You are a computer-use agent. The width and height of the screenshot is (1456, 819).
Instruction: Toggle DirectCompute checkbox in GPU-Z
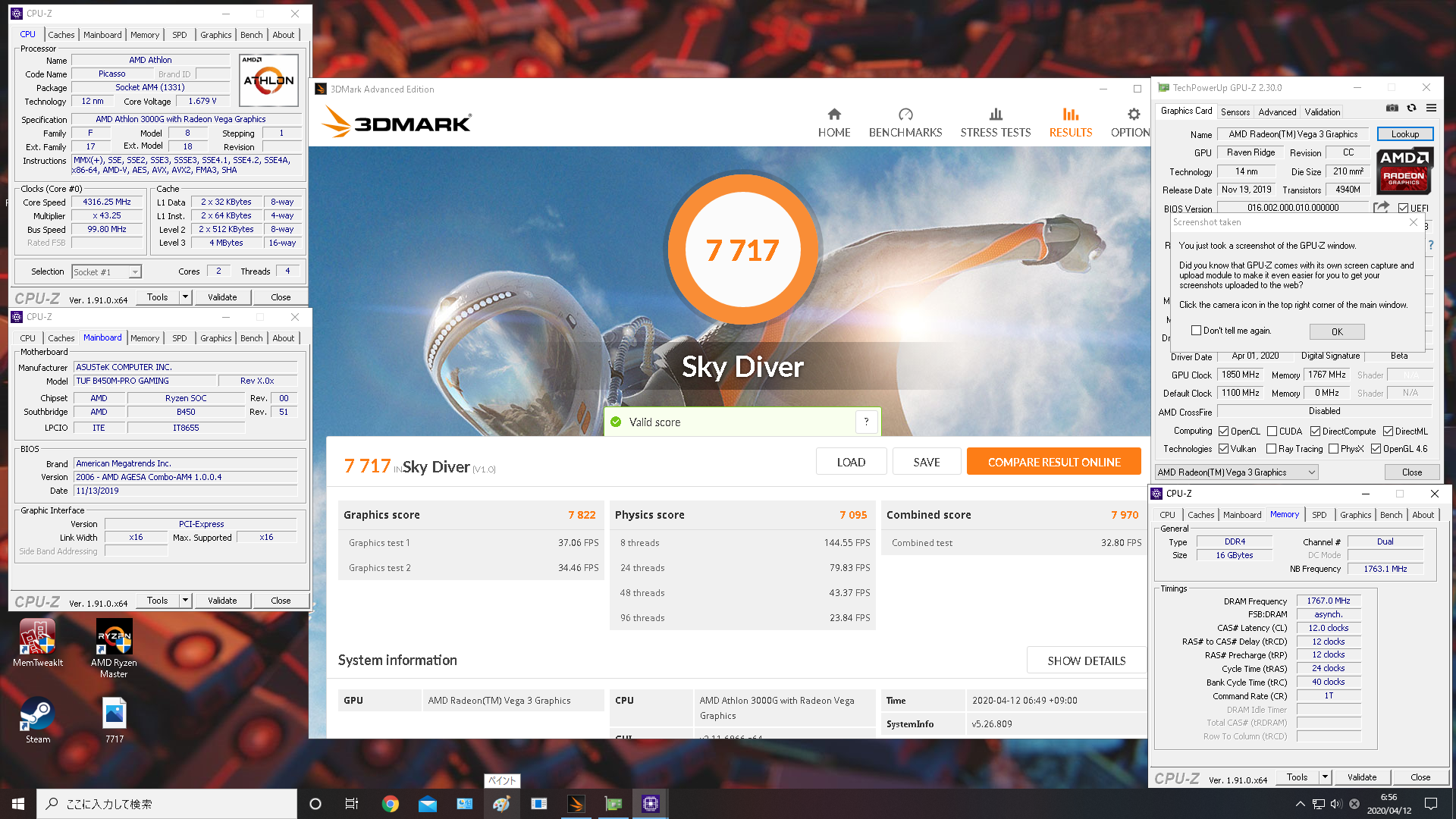click(1315, 431)
